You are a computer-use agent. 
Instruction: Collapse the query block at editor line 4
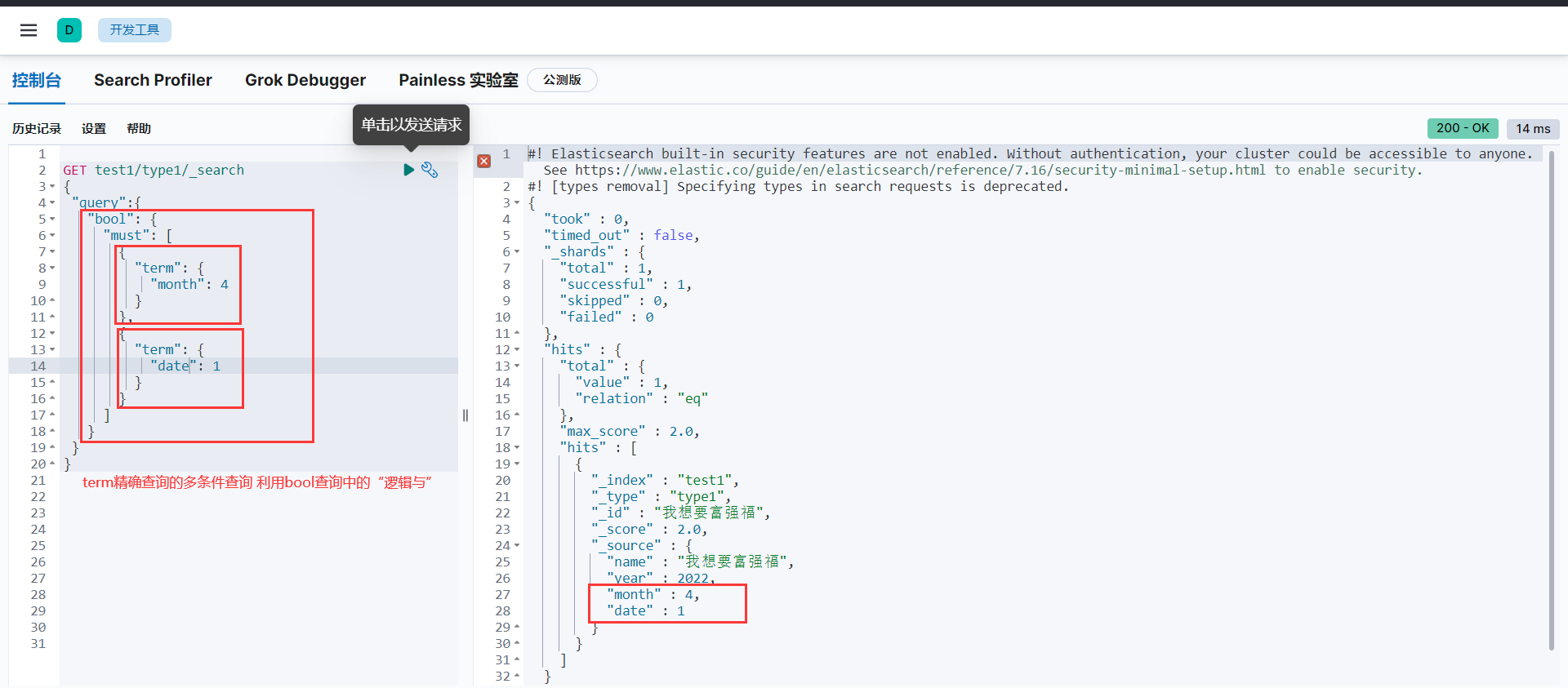point(52,202)
